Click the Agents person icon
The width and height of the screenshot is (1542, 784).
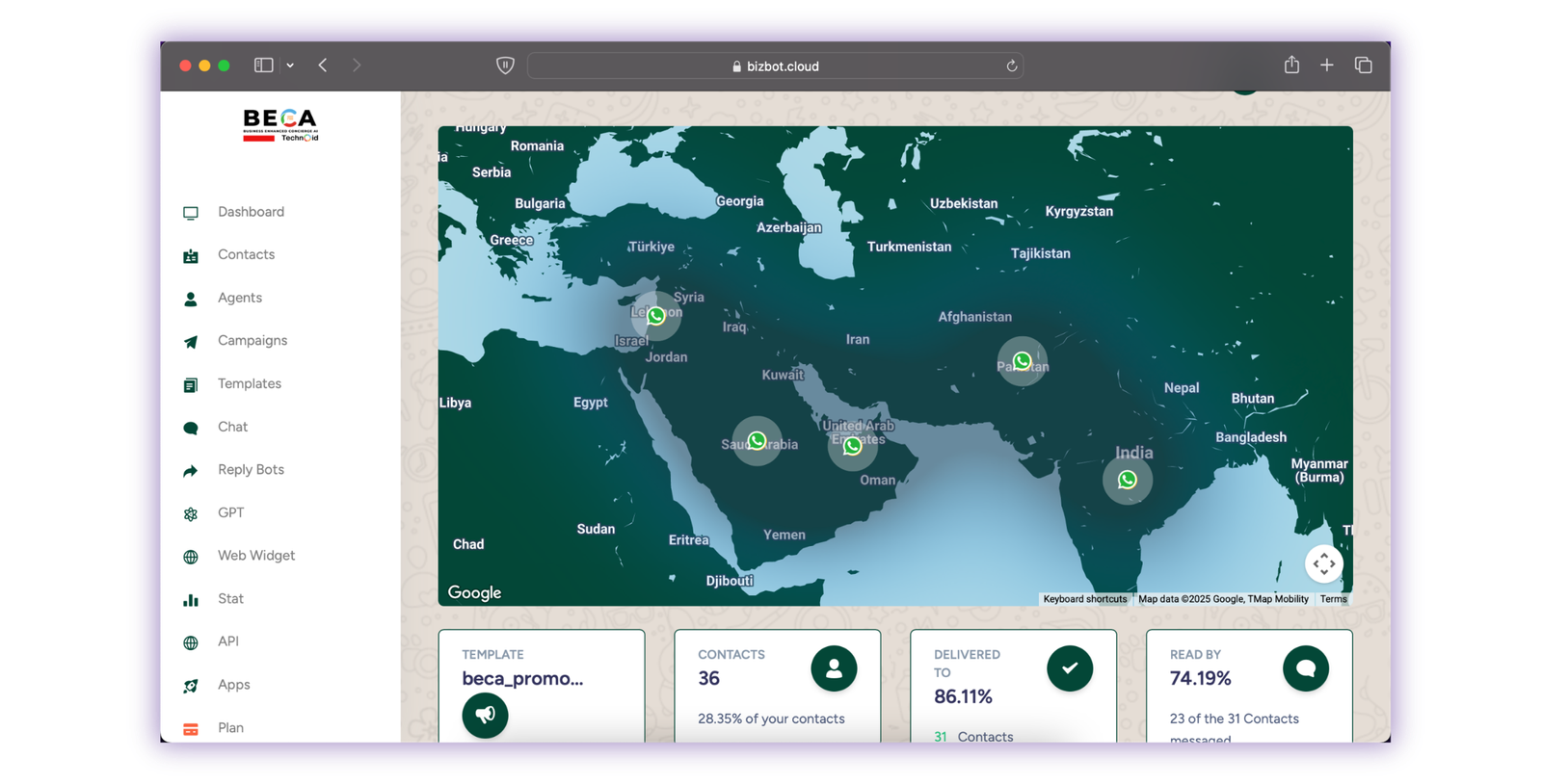point(191,299)
